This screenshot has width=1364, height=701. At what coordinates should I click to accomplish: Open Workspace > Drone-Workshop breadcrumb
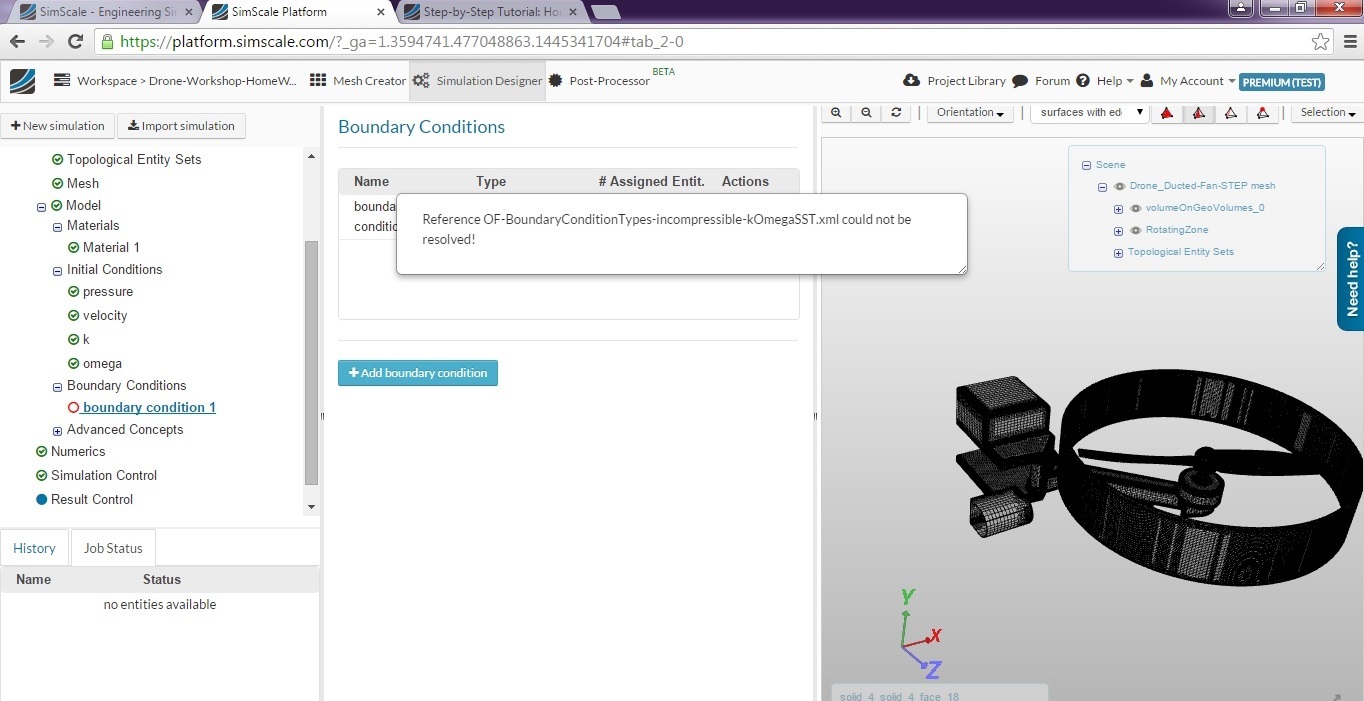coord(176,81)
